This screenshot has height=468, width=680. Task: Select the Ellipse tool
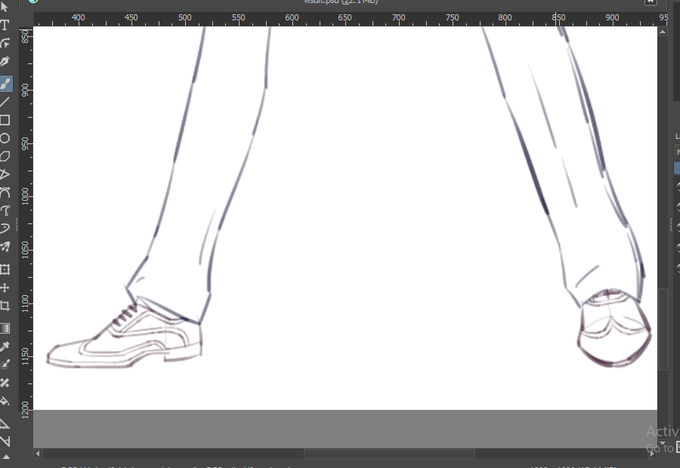coord(5,138)
